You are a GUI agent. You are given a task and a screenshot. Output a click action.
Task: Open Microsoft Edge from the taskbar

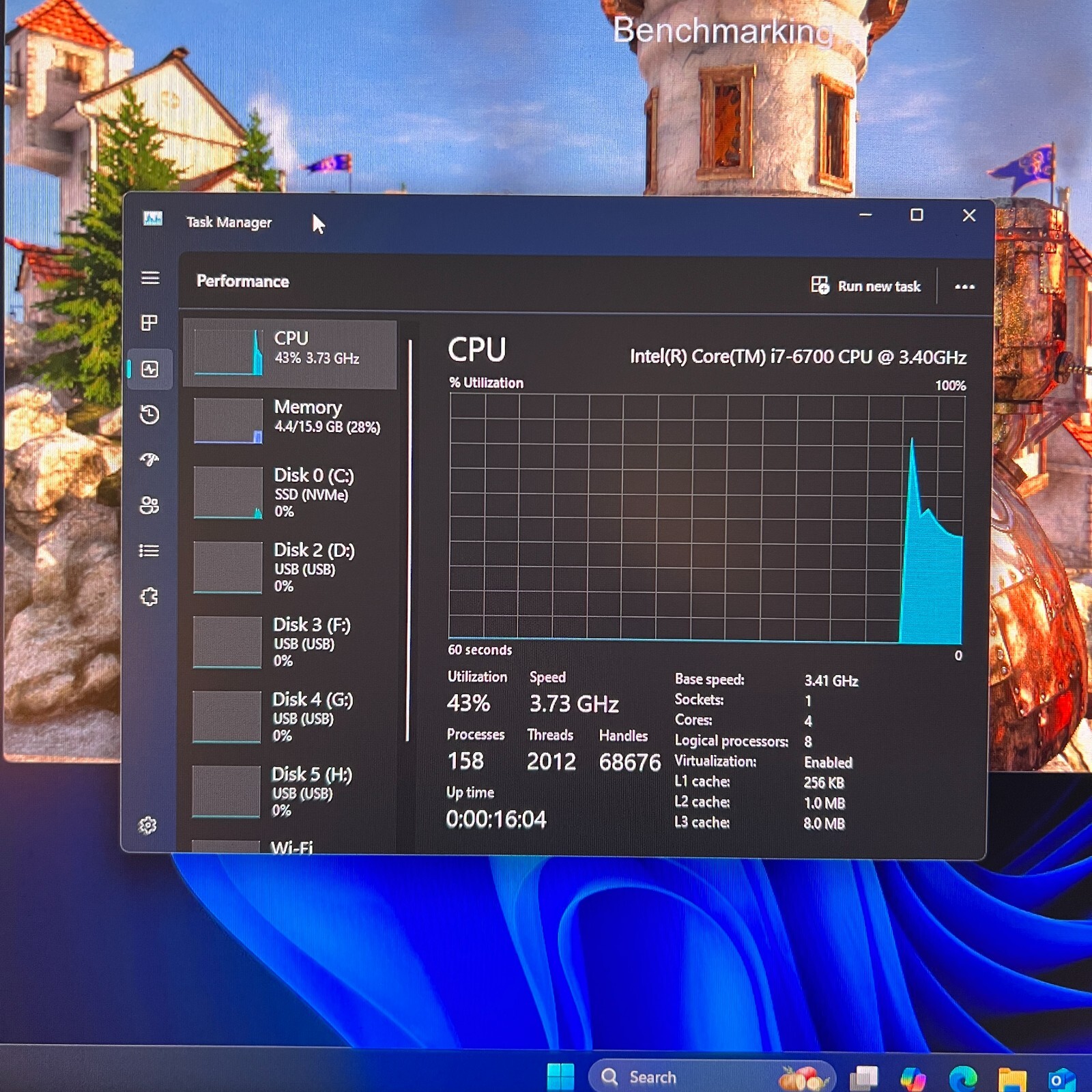[x=962, y=1079]
